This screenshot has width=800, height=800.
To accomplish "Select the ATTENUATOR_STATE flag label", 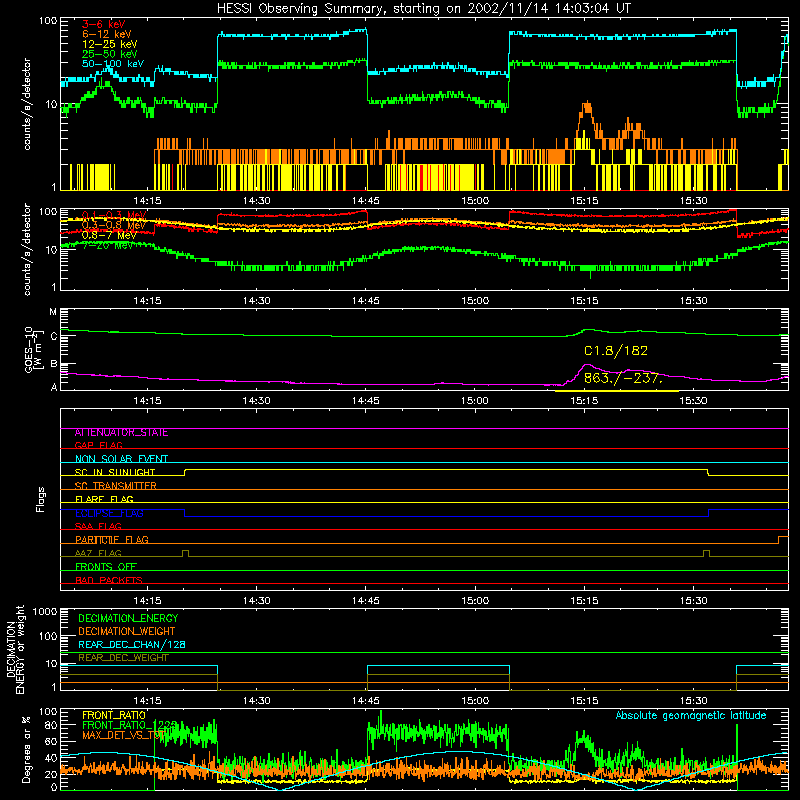I will [121, 433].
